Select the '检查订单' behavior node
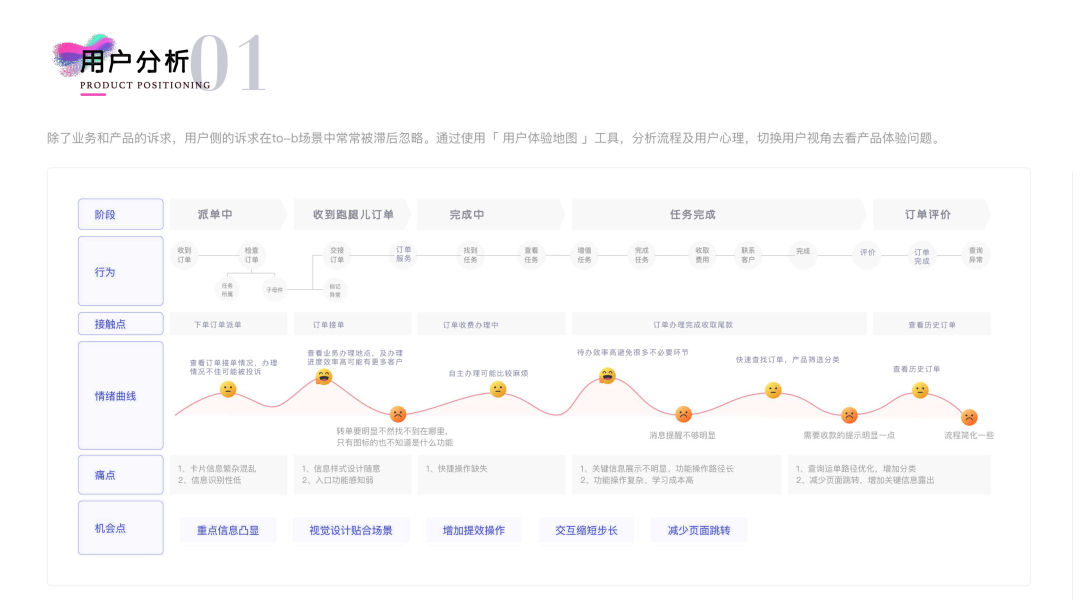The image size is (1081, 600). [x=252, y=255]
